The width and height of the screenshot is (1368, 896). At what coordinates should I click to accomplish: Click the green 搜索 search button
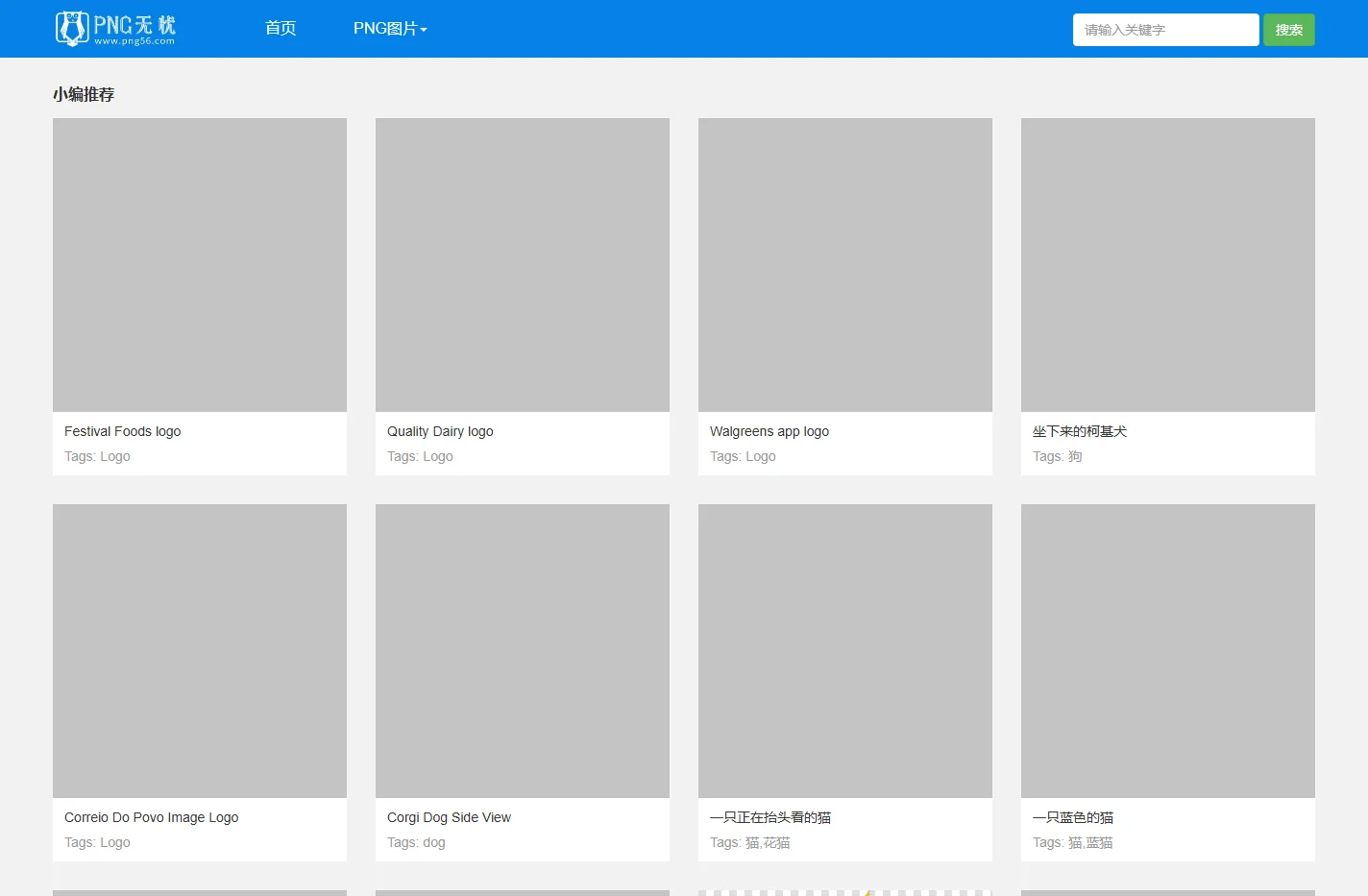coord(1288,30)
